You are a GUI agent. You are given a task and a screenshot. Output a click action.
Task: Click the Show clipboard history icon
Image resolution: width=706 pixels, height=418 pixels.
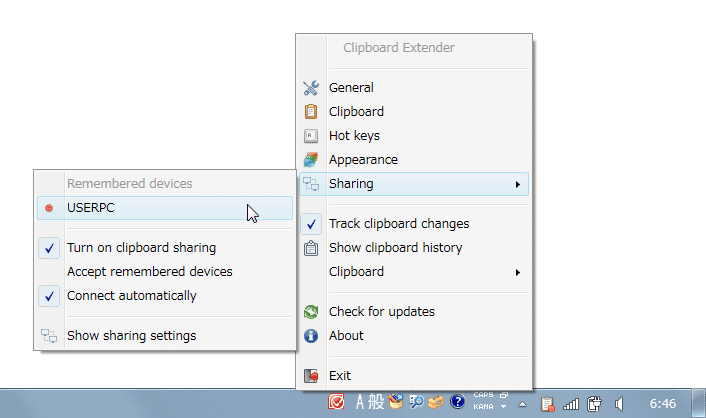(311, 248)
